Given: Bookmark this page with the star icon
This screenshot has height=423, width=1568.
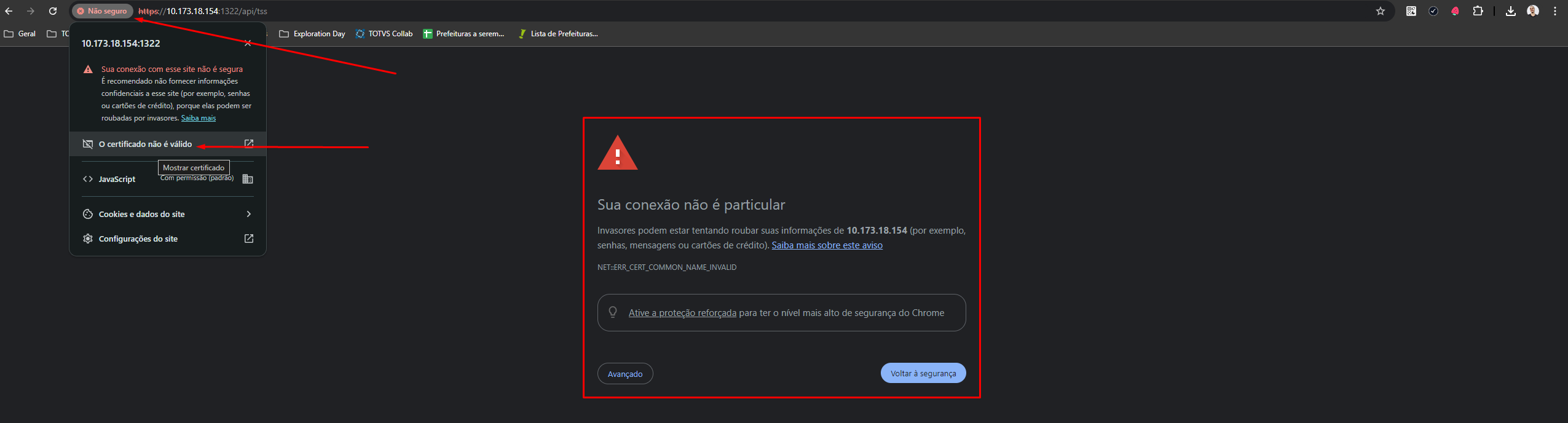Looking at the screenshot, I should 1381,11.
